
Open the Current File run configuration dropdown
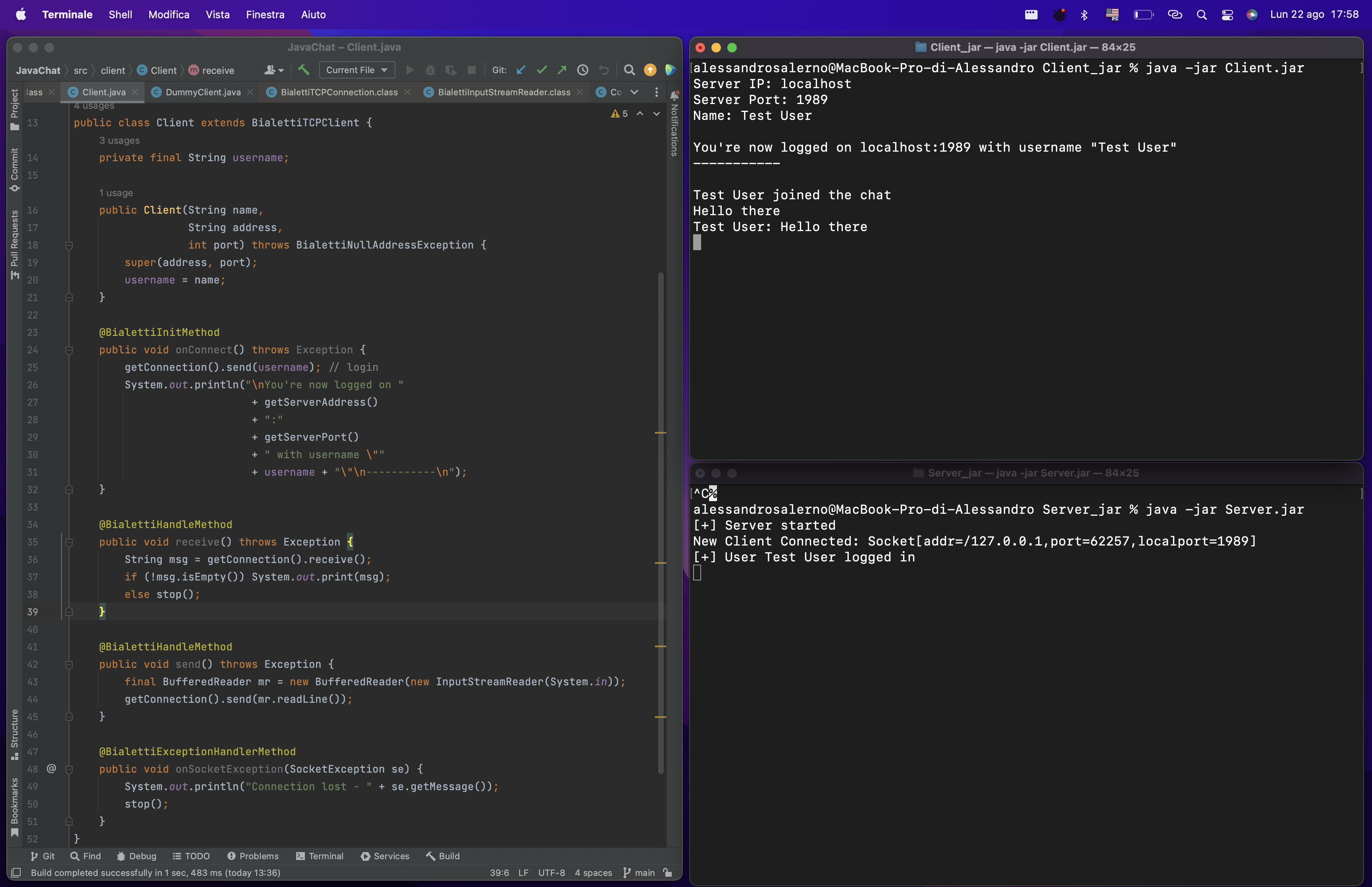coord(357,70)
